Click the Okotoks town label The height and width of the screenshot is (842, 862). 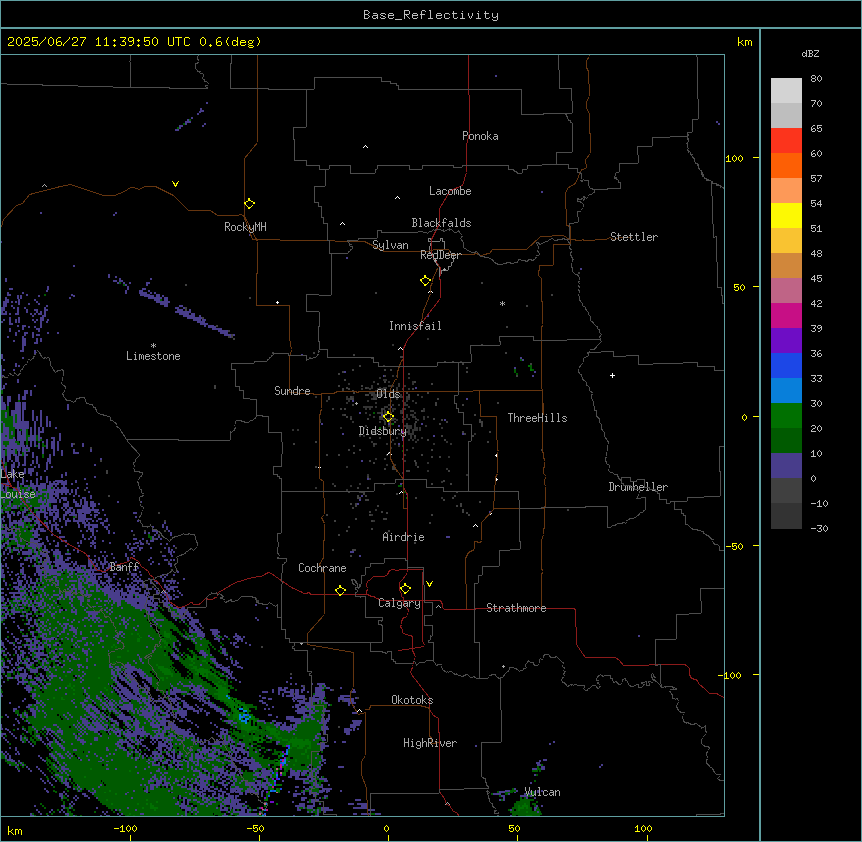(412, 700)
